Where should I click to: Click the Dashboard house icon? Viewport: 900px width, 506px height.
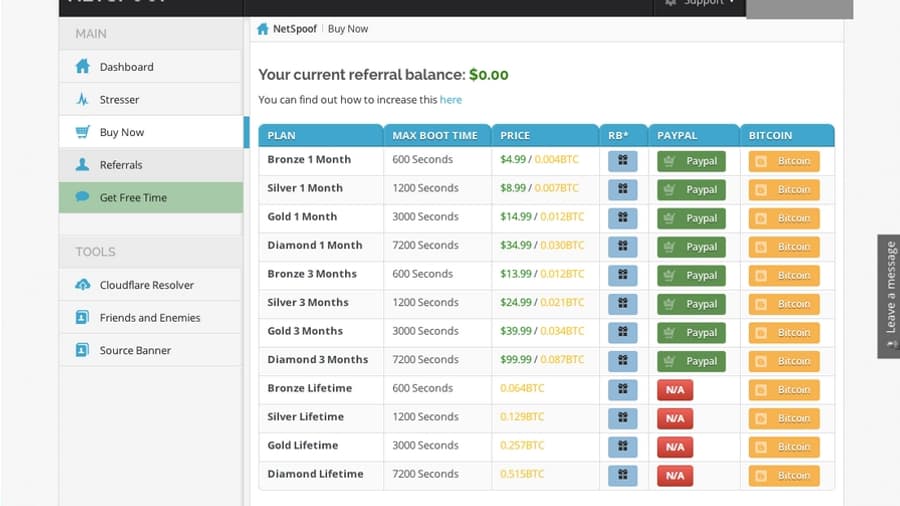click(83, 67)
